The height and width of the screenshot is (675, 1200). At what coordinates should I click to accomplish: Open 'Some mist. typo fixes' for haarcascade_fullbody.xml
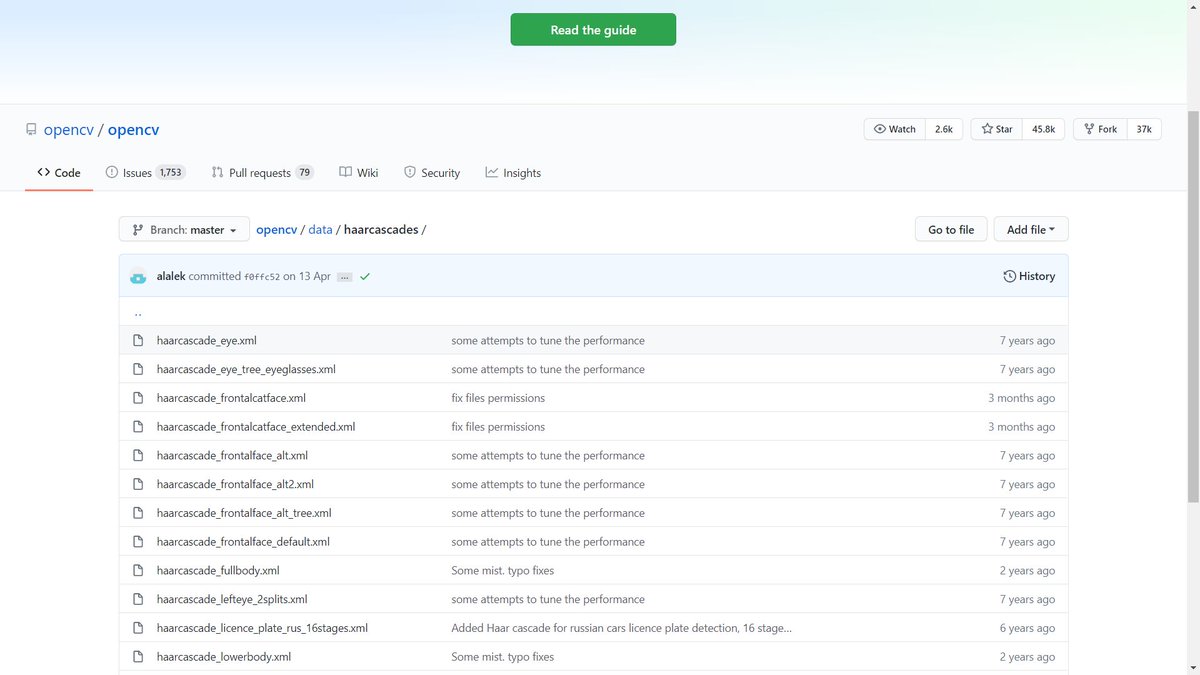[x=502, y=571]
